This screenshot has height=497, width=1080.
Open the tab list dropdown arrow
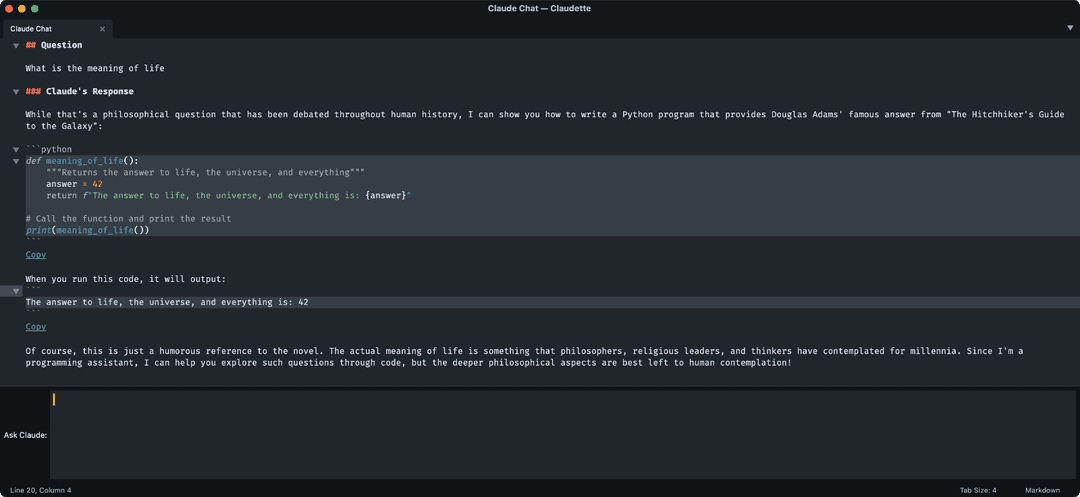(1070, 28)
